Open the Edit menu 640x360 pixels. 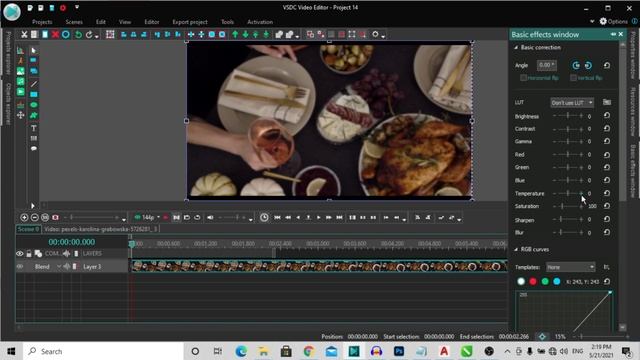(101, 22)
